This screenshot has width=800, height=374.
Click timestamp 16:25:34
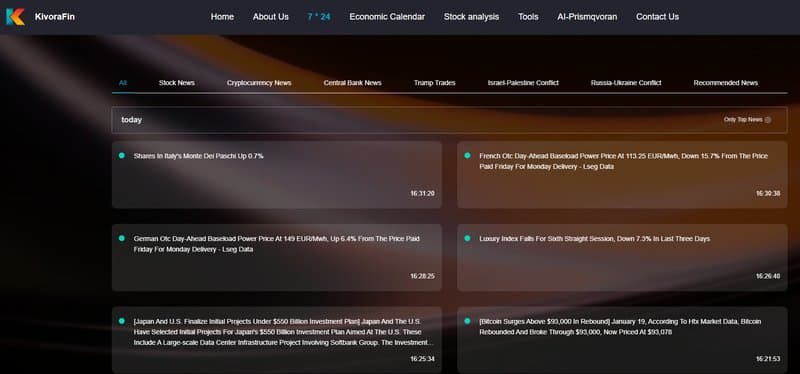(422, 359)
